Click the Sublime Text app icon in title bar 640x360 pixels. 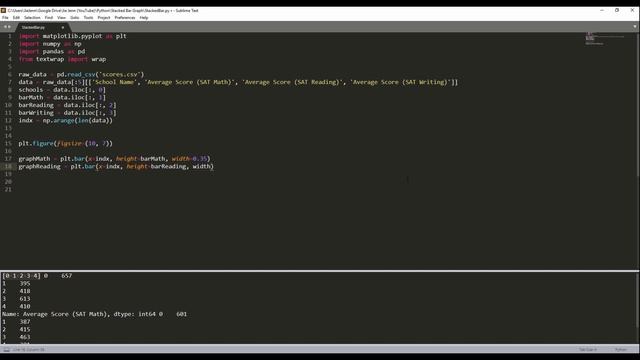pyautogui.click(x=3, y=10)
